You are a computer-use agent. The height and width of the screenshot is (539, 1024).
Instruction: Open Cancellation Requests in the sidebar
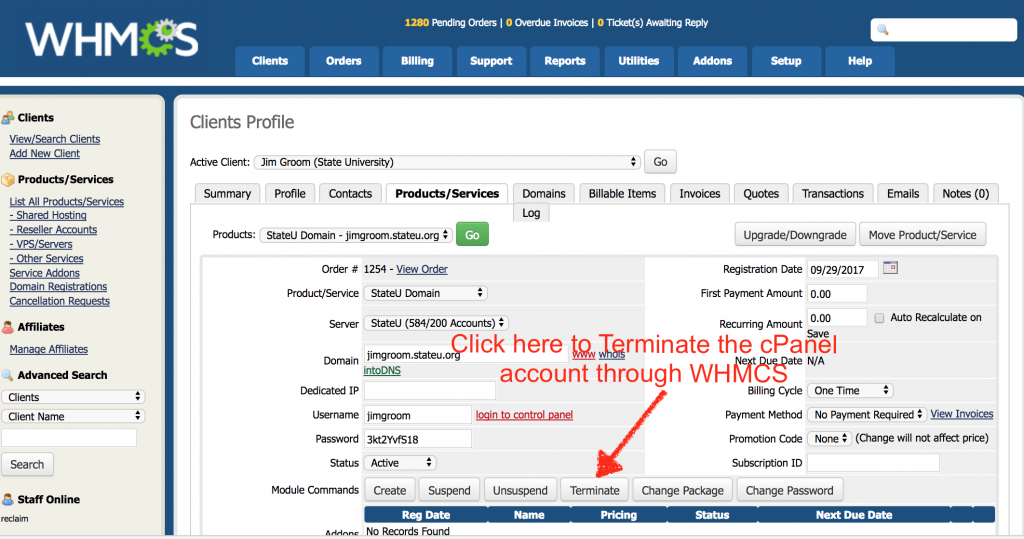[x=59, y=301]
